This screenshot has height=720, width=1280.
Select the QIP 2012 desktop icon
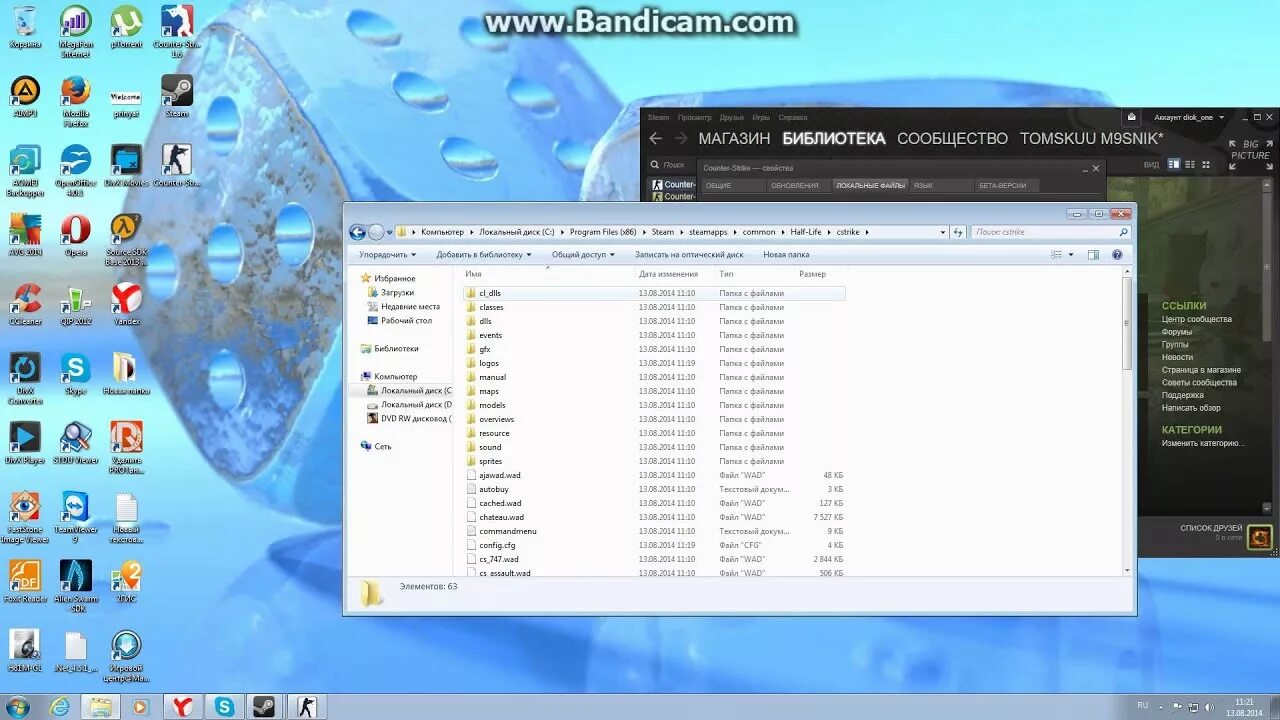point(75,304)
